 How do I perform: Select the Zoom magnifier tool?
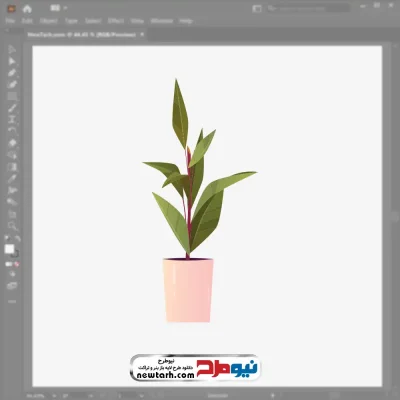click(12, 226)
